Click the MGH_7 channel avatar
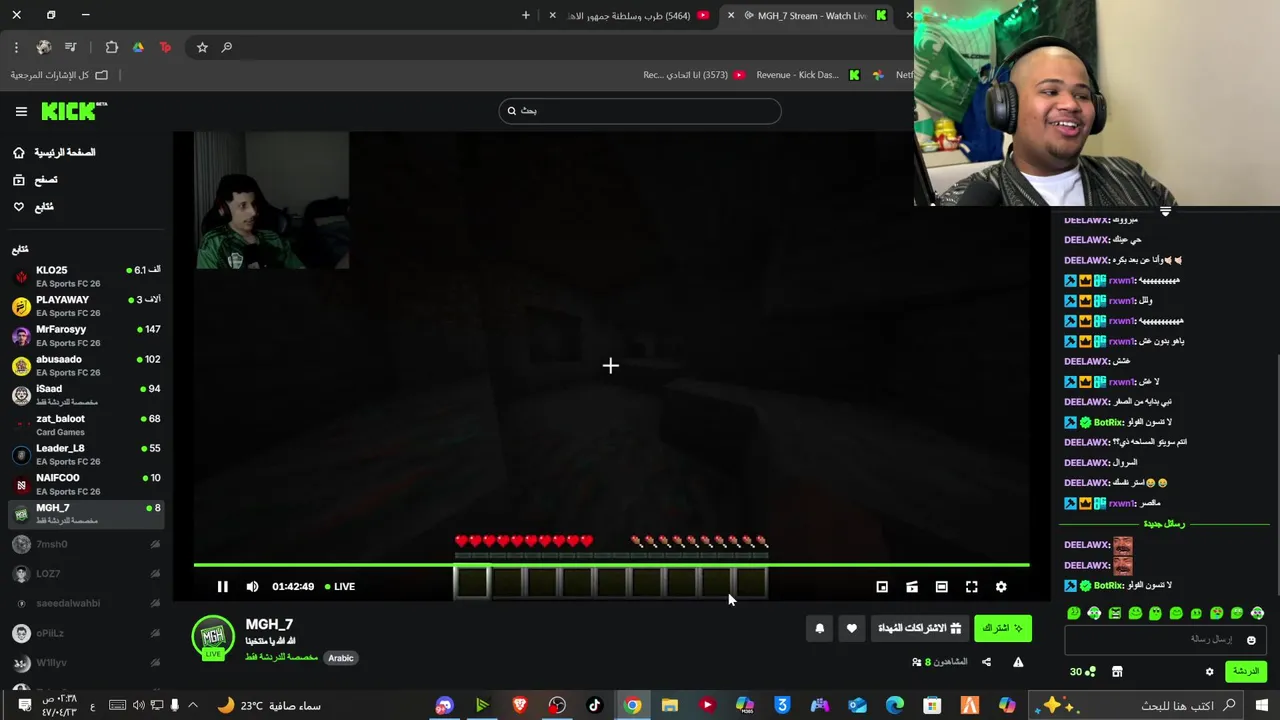Image resolution: width=1280 pixels, height=720 pixels. 213,636
